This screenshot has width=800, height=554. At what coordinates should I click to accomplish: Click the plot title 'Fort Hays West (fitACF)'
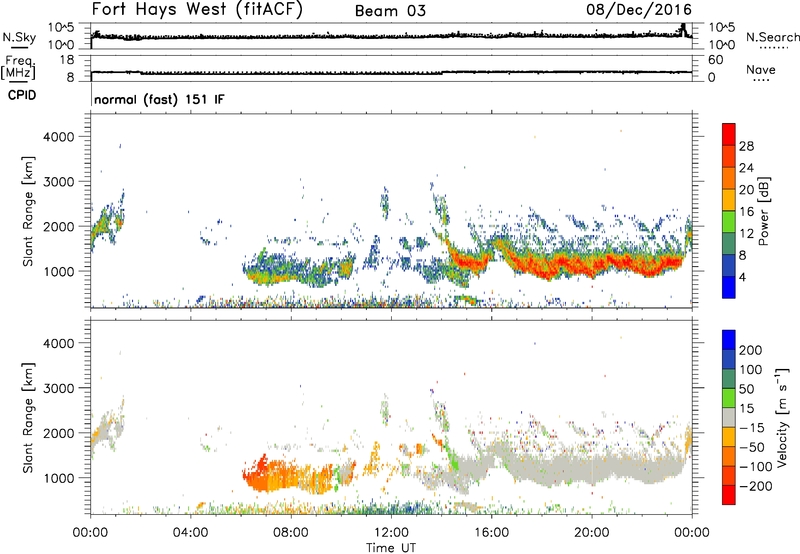tap(197, 9)
